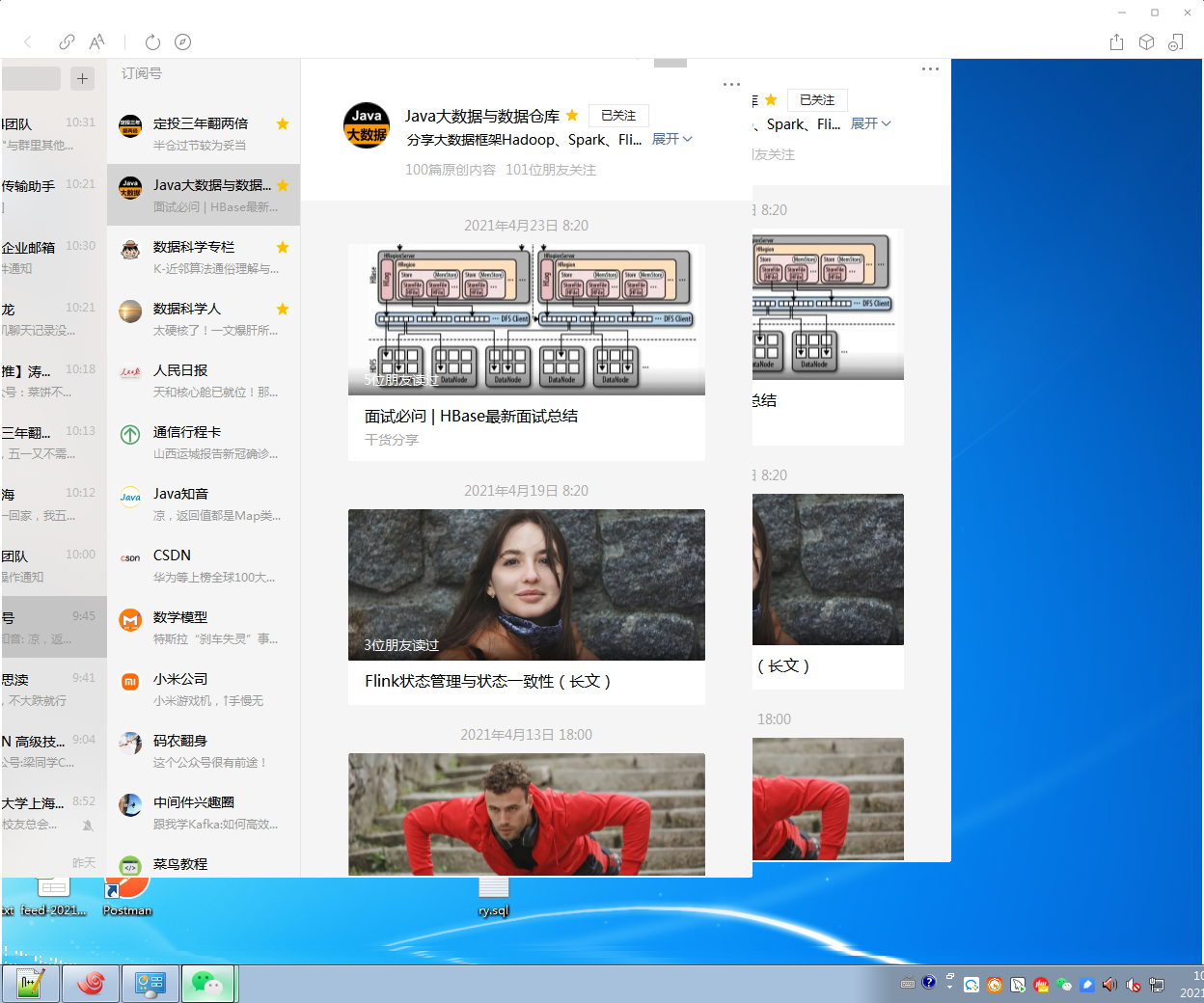
Task: Open Postman desktop shortcut
Action: tap(127, 896)
